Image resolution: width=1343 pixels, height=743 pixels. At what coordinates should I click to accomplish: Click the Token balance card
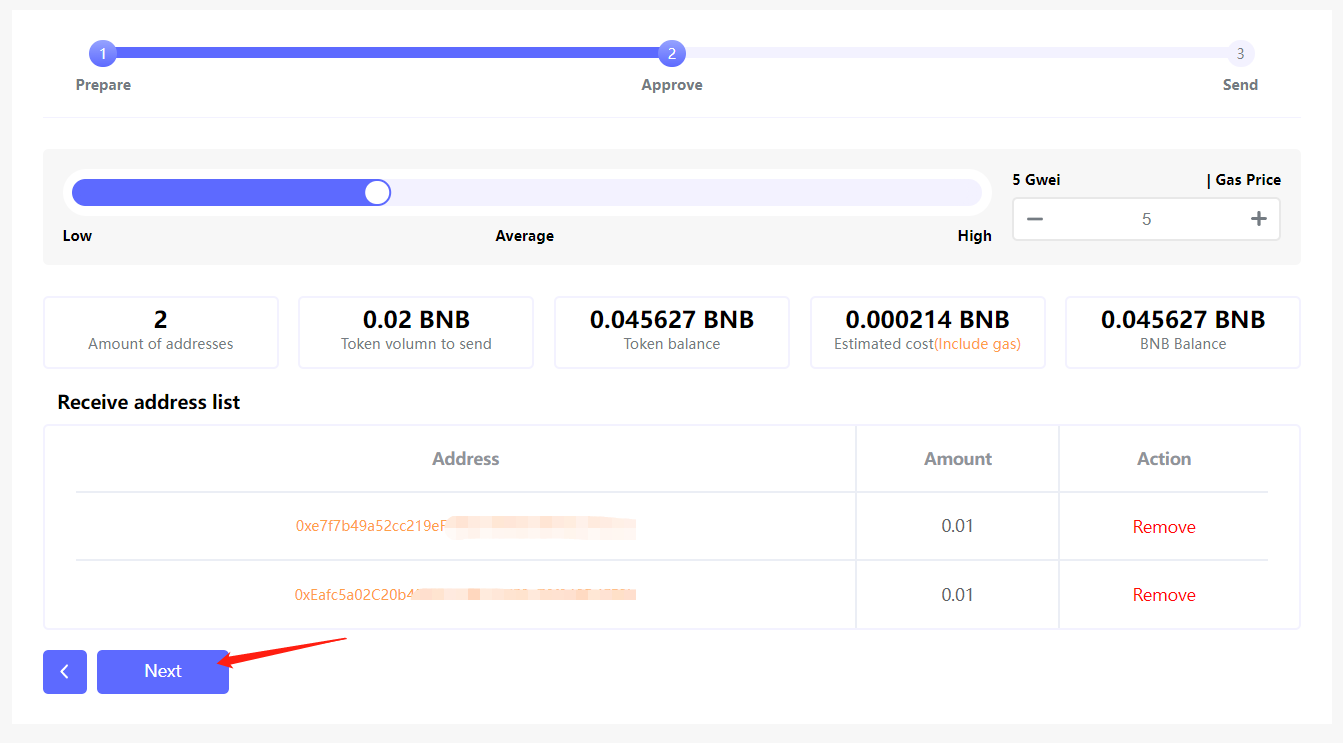(672, 332)
